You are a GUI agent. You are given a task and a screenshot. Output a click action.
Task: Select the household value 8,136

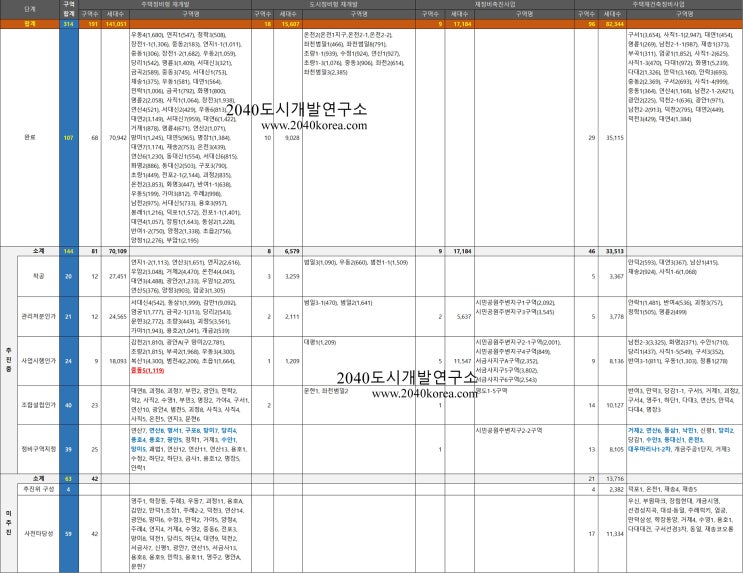coord(616,361)
